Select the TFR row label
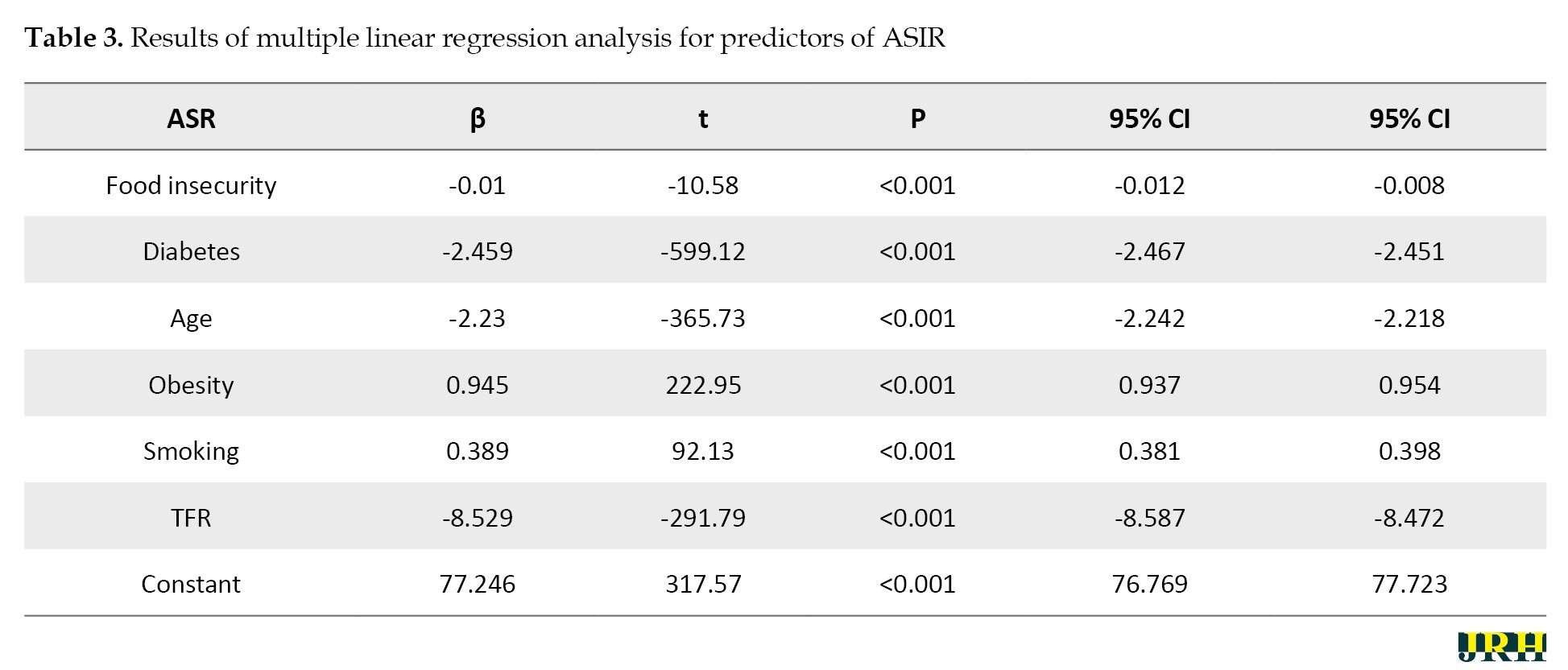The image size is (1568, 670). click(191, 518)
